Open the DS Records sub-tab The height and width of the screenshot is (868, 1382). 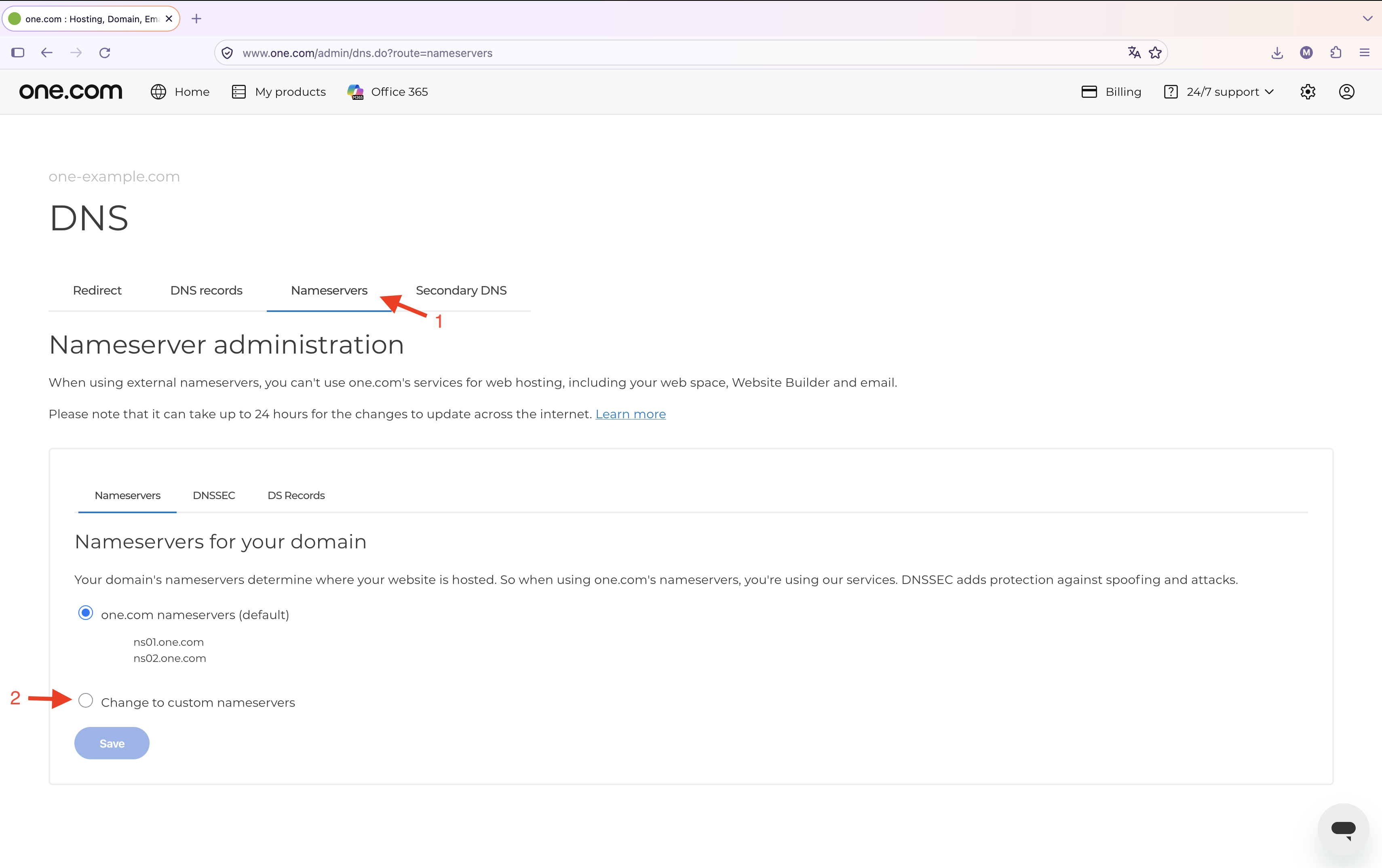point(295,495)
